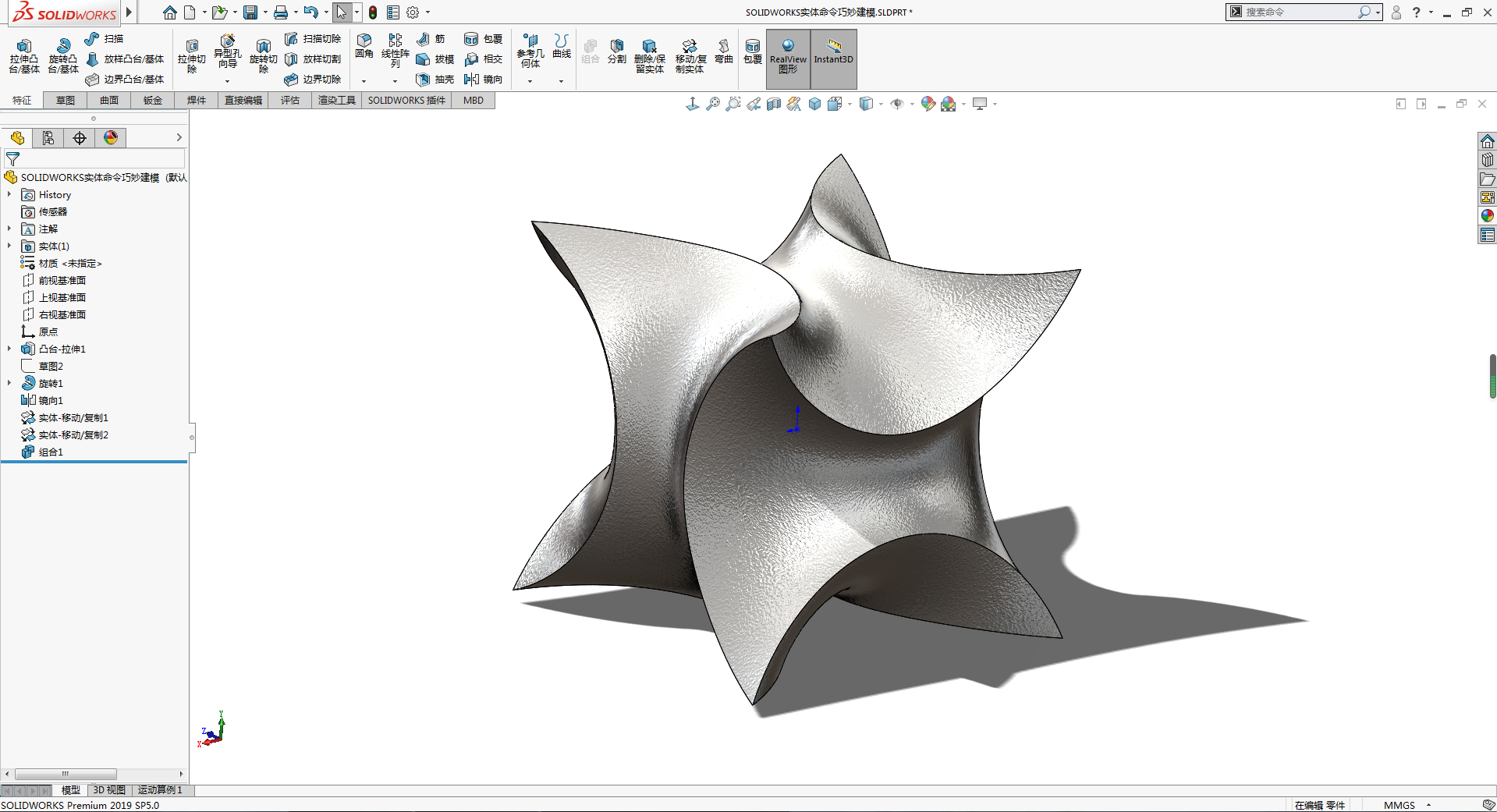Select the Revolved Boss/Base (旋转凸台/基体) tool
The image size is (1497, 812).
[63, 56]
